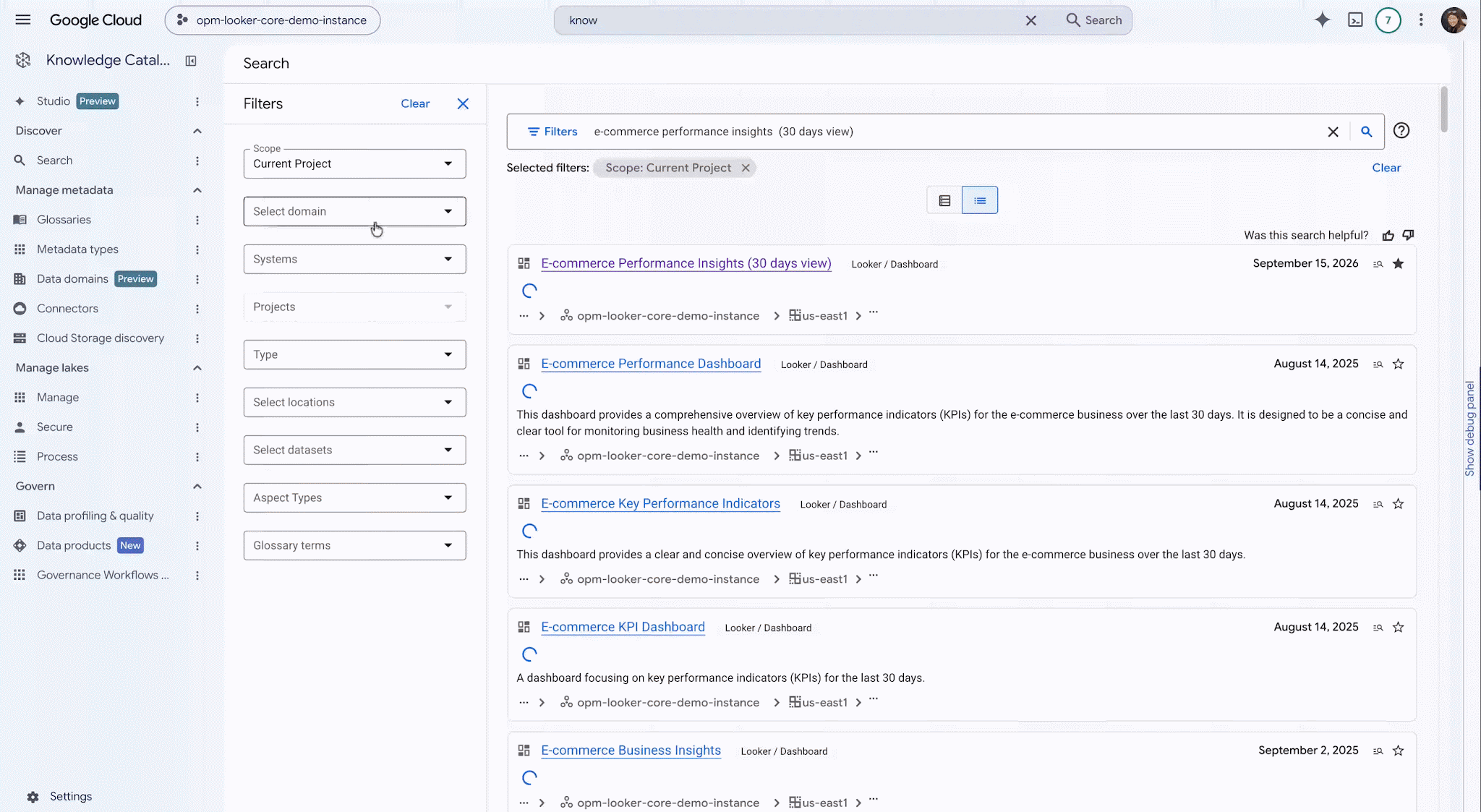Unstar E-commerce Performance Insights (30 days view)
This screenshot has height=812, width=1481.
pyautogui.click(x=1398, y=263)
